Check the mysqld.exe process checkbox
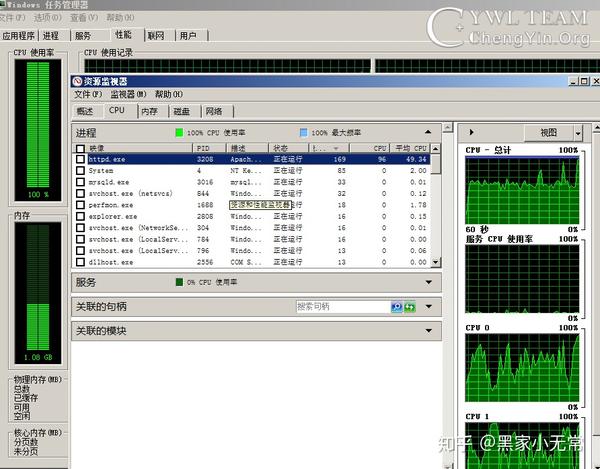The height and width of the screenshot is (469, 600). click(80, 182)
